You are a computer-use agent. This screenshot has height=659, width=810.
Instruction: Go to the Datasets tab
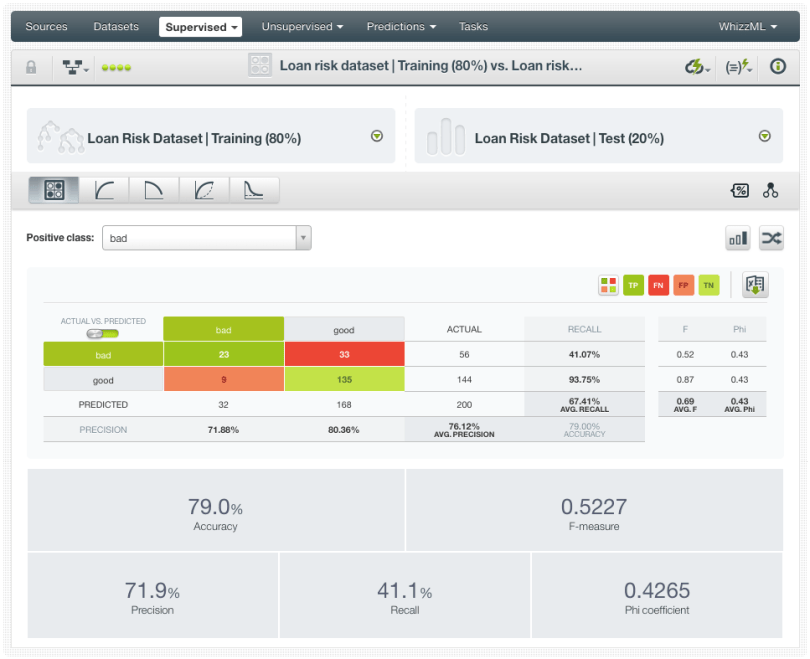116,27
